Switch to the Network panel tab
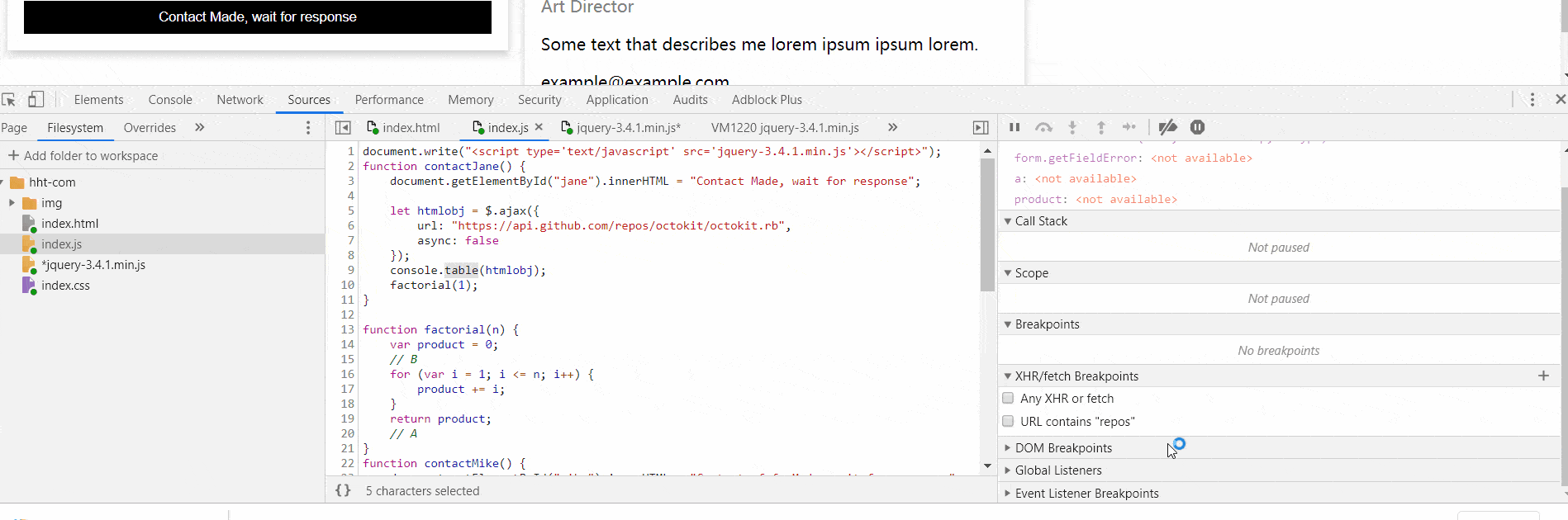The image size is (1568, 520). click(x=240, y=100)
